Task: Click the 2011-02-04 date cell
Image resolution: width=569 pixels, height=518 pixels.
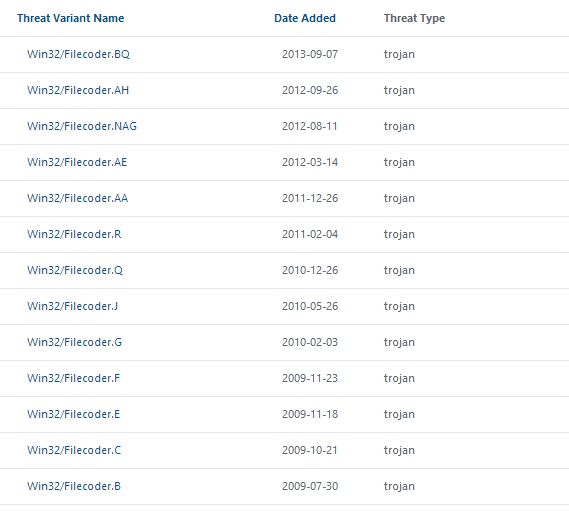Action: (x=310, y=234)
